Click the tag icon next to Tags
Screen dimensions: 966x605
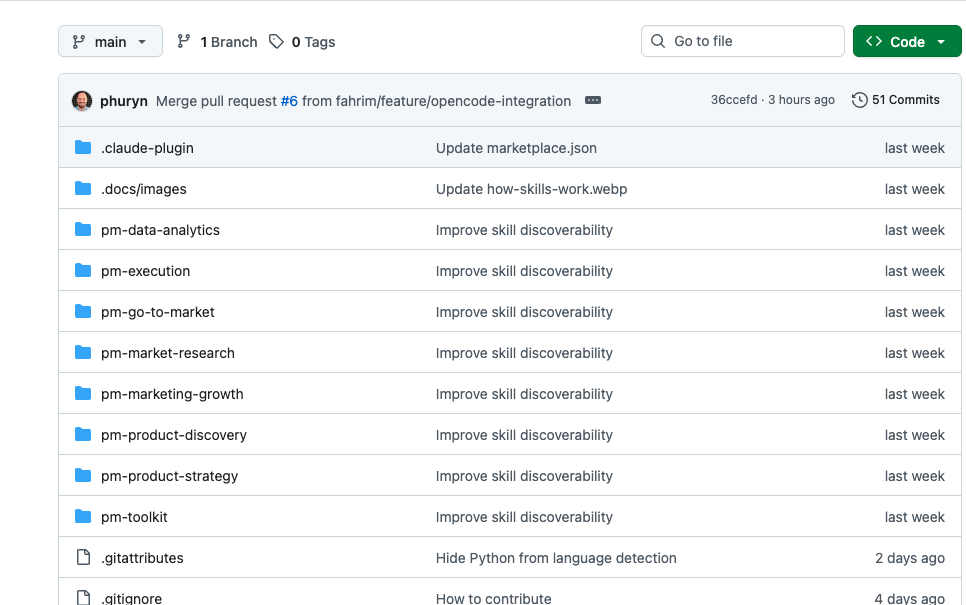coord(276,41)
